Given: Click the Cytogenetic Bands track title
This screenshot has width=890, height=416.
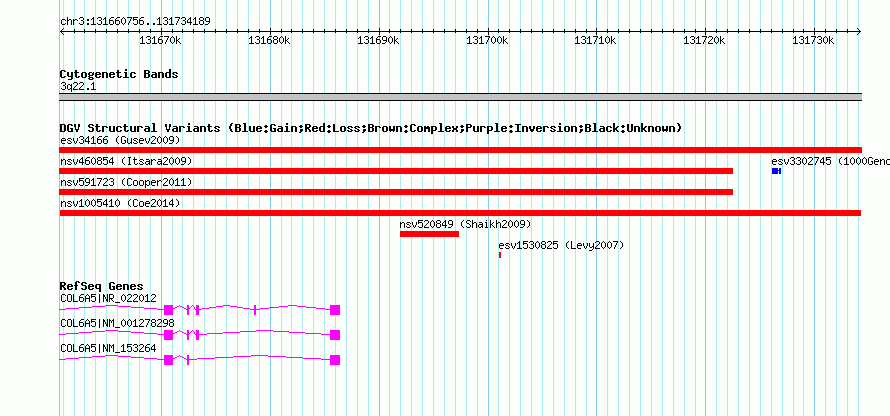Looking at the screenshot, I should pyautogui.click(x=119, y=74).
